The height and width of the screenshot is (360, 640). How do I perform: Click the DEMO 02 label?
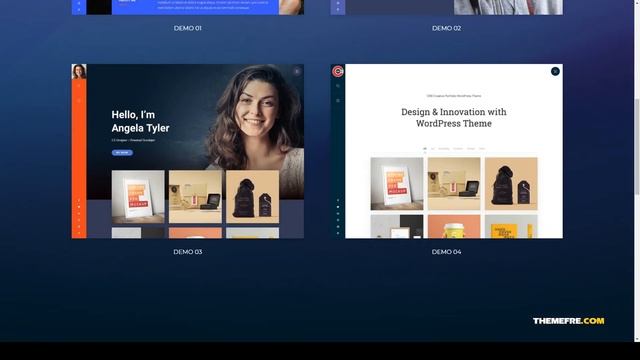tap(447, 28)
